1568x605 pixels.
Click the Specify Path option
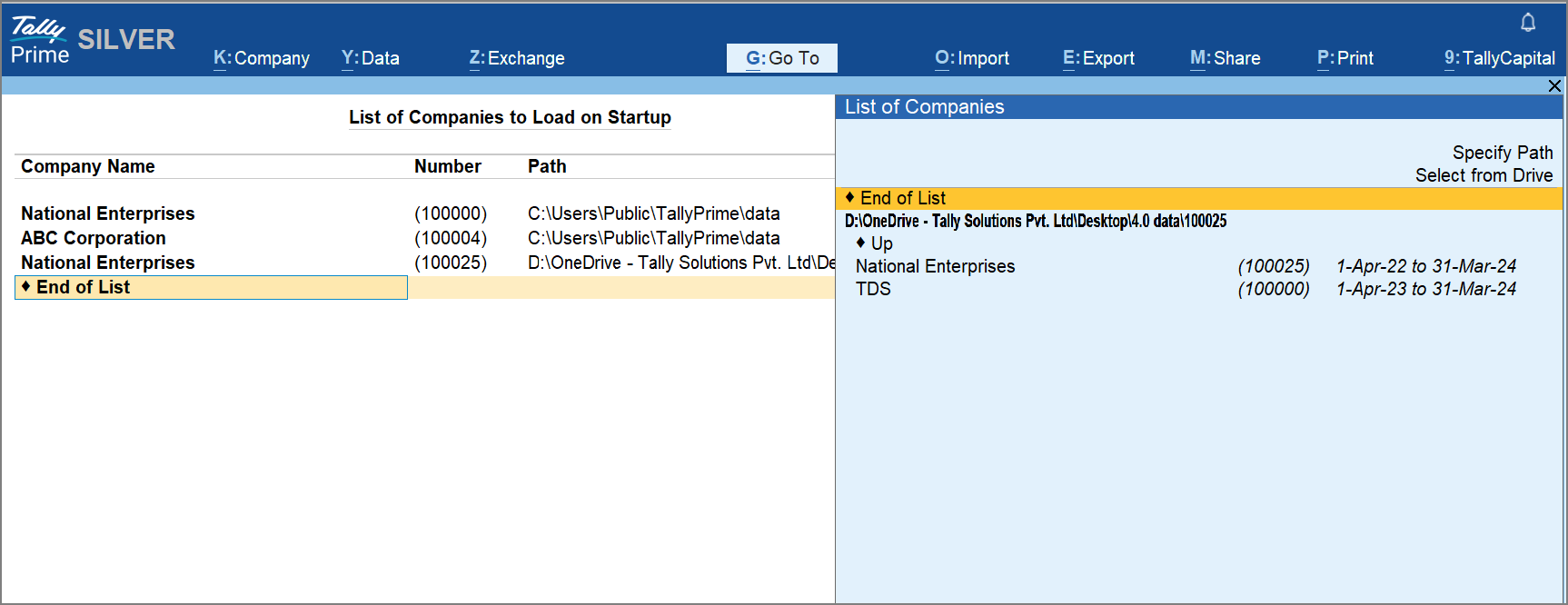pyautogui.click(x=1503, y=153)
